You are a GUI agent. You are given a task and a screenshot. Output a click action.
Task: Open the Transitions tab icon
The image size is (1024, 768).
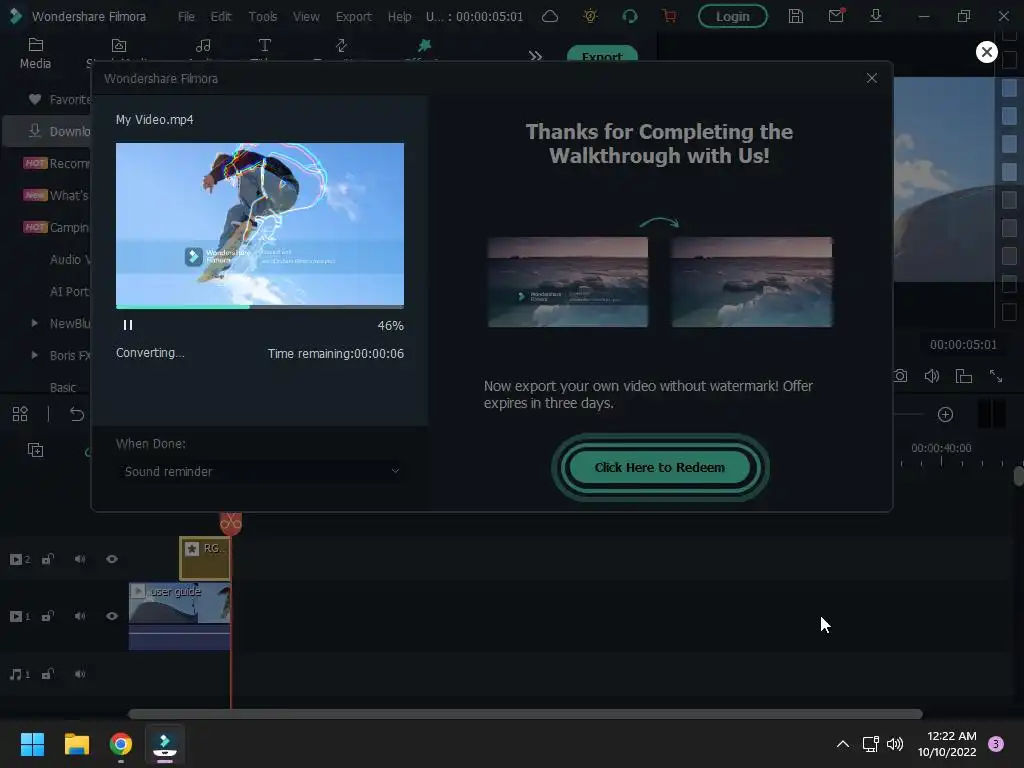[342, 45]
